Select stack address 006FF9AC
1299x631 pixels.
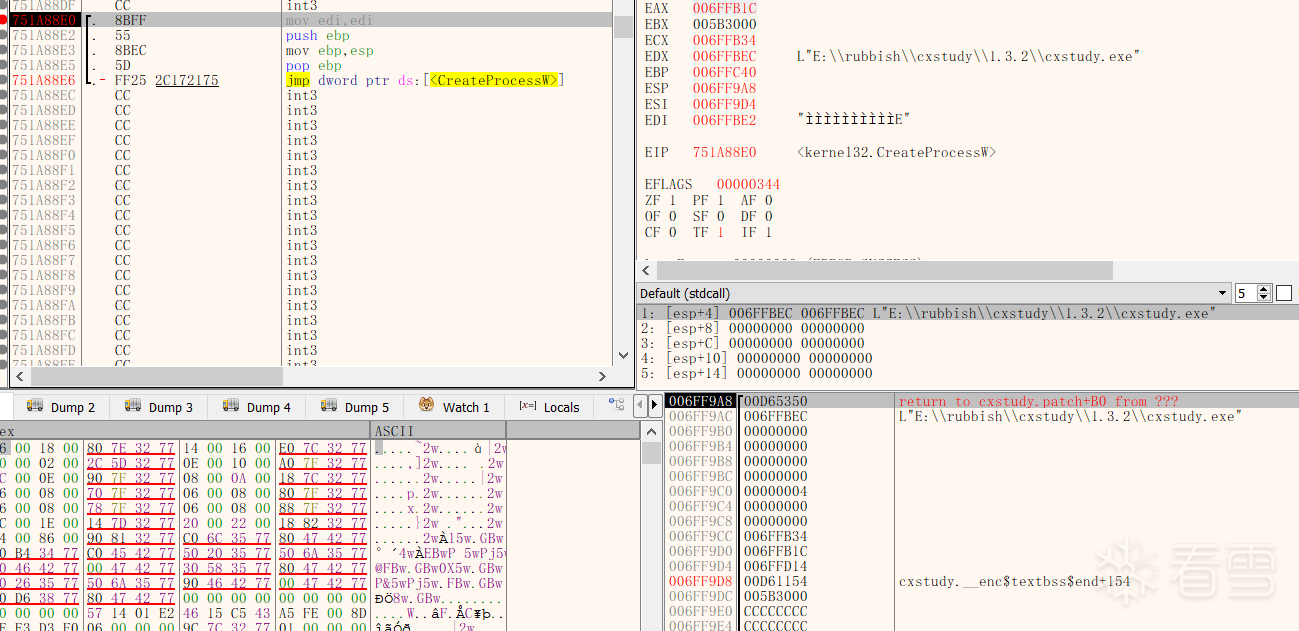[x=700, y=416]
